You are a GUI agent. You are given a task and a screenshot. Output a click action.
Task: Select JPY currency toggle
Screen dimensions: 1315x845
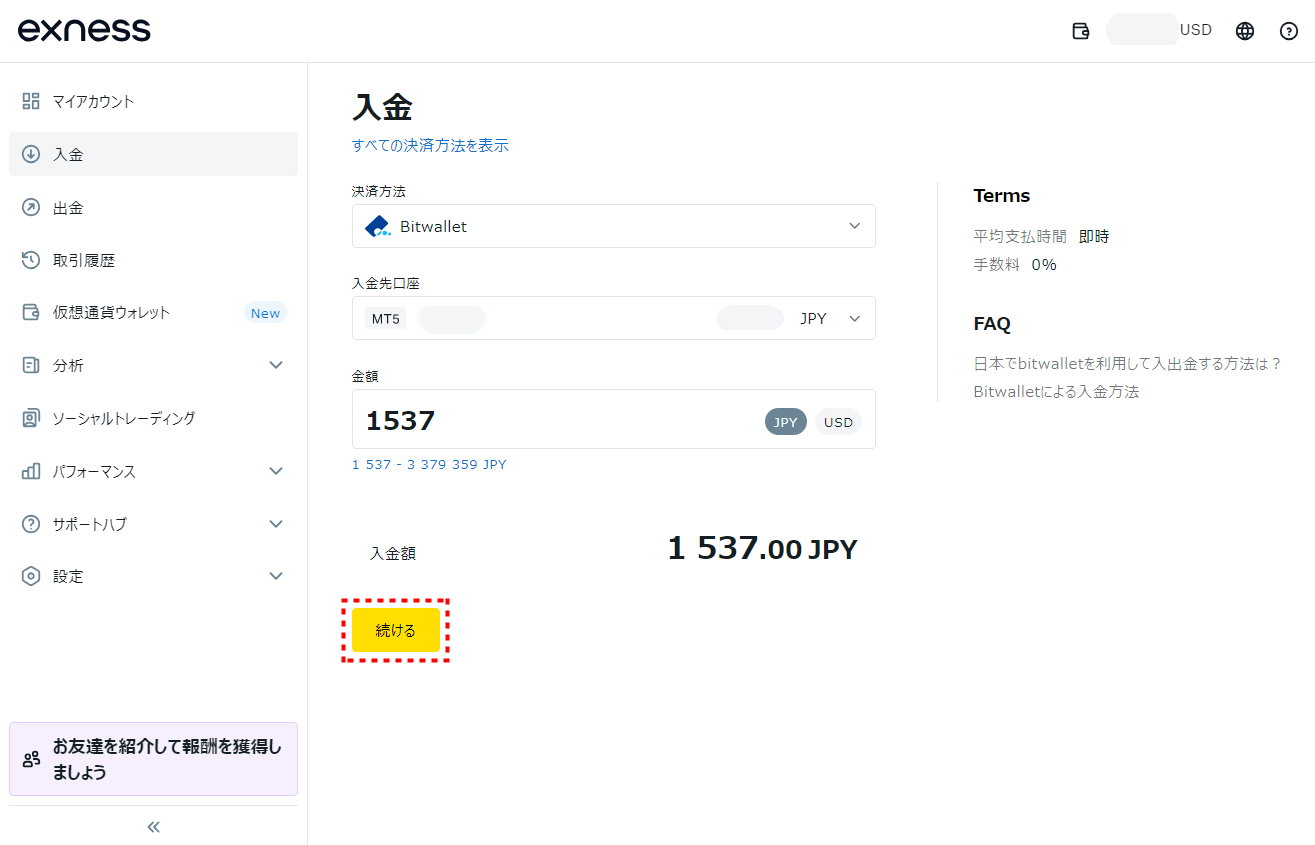click(x=786, y=422)
